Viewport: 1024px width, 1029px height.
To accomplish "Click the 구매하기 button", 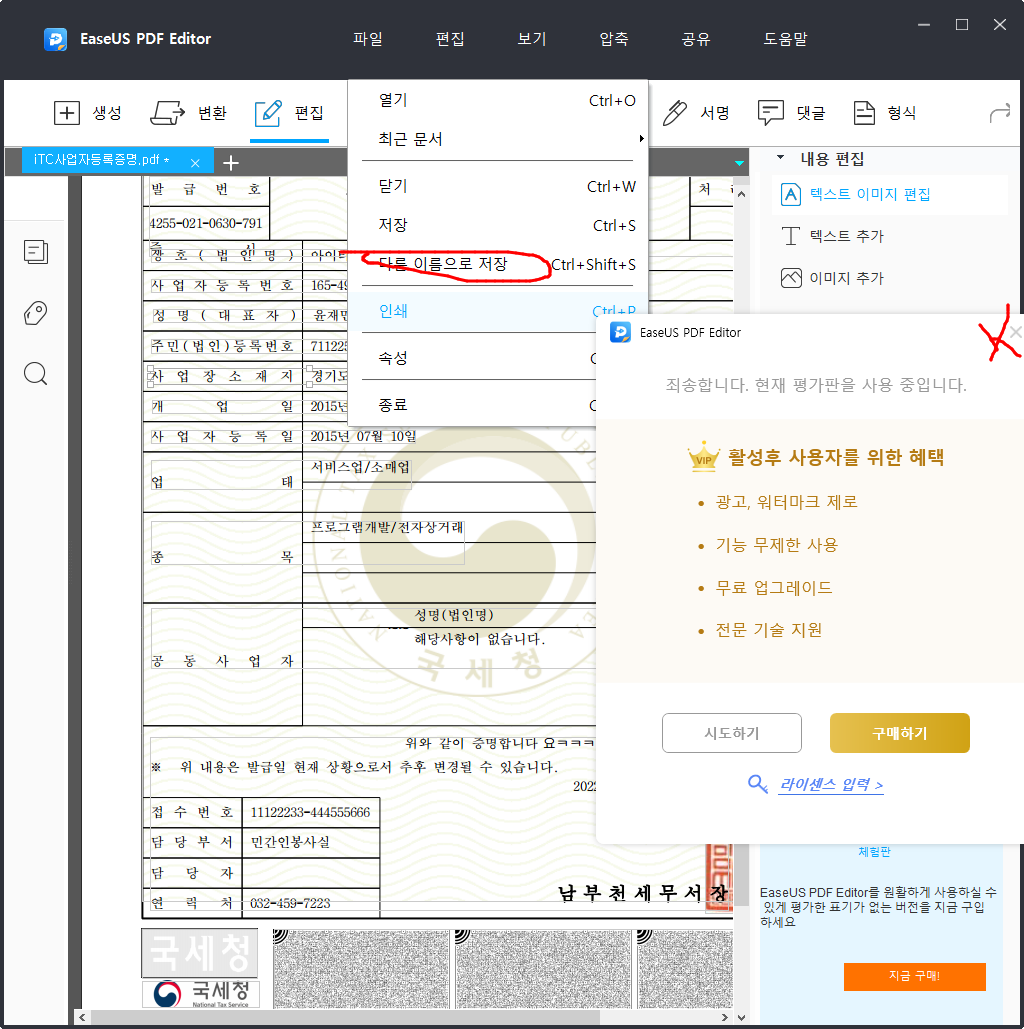I will coord(900,733).
